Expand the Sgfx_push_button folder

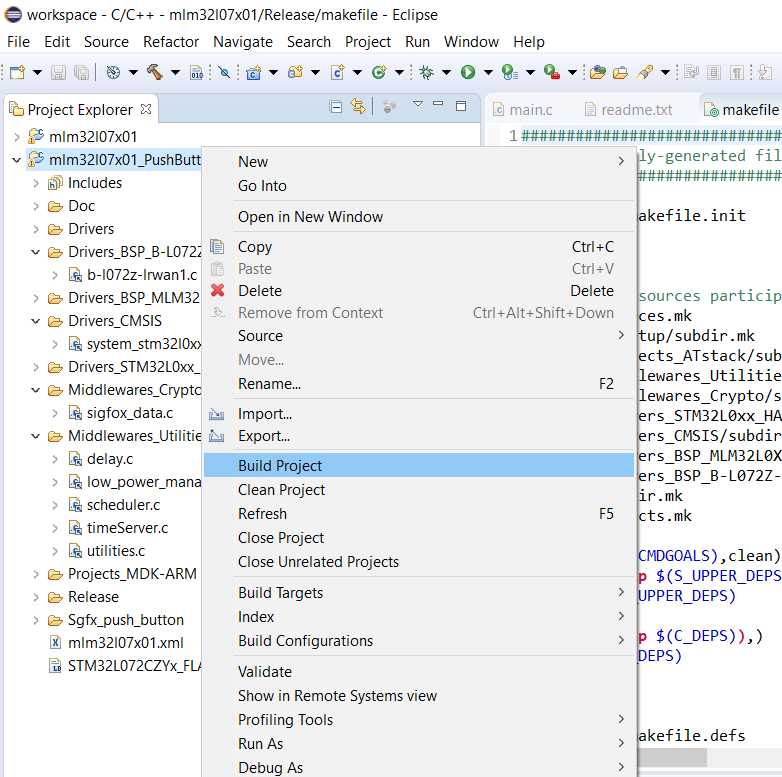click(x=36, y=620)
